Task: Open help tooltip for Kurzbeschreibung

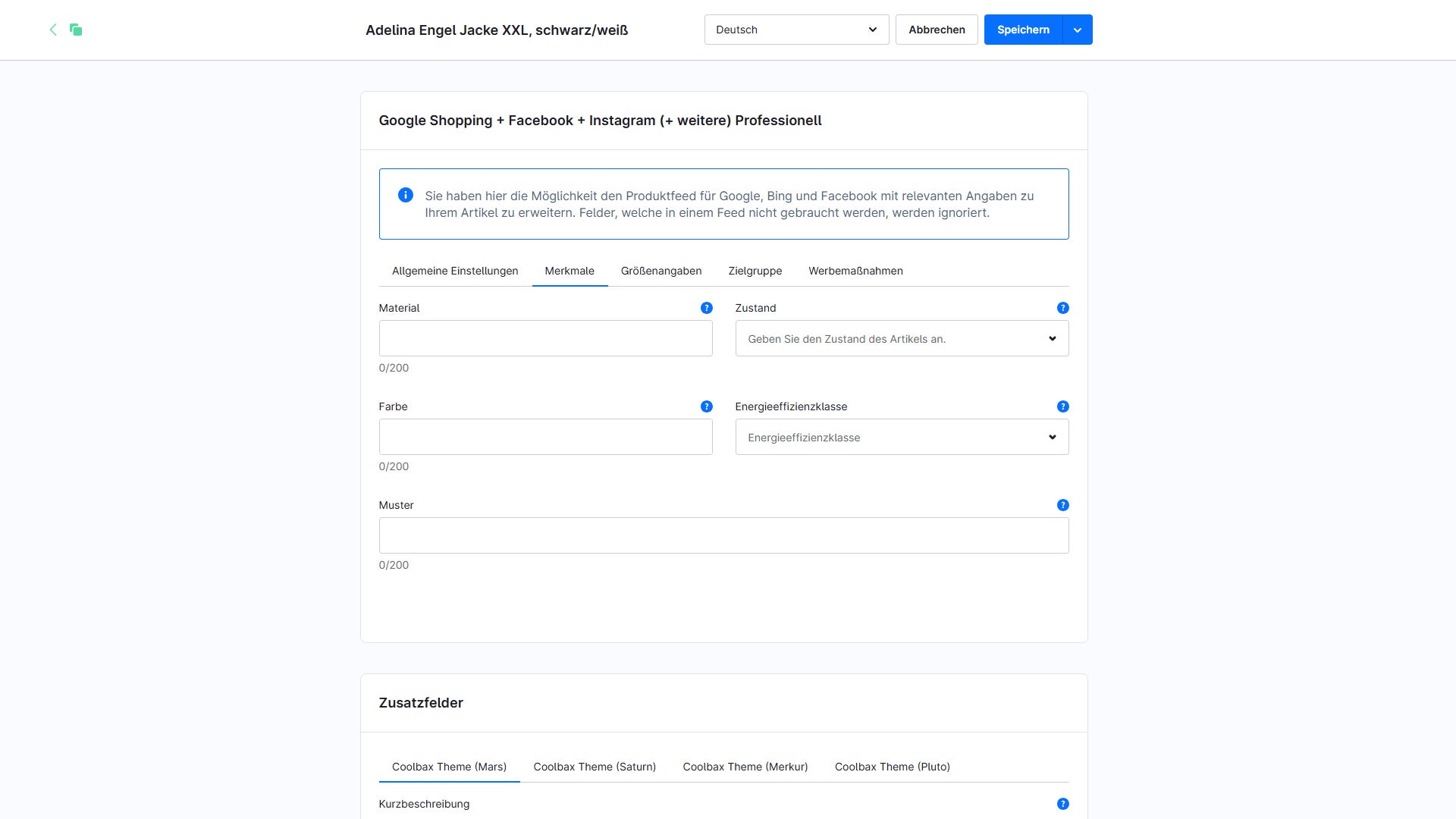Action: click(x=1063, y=804)
